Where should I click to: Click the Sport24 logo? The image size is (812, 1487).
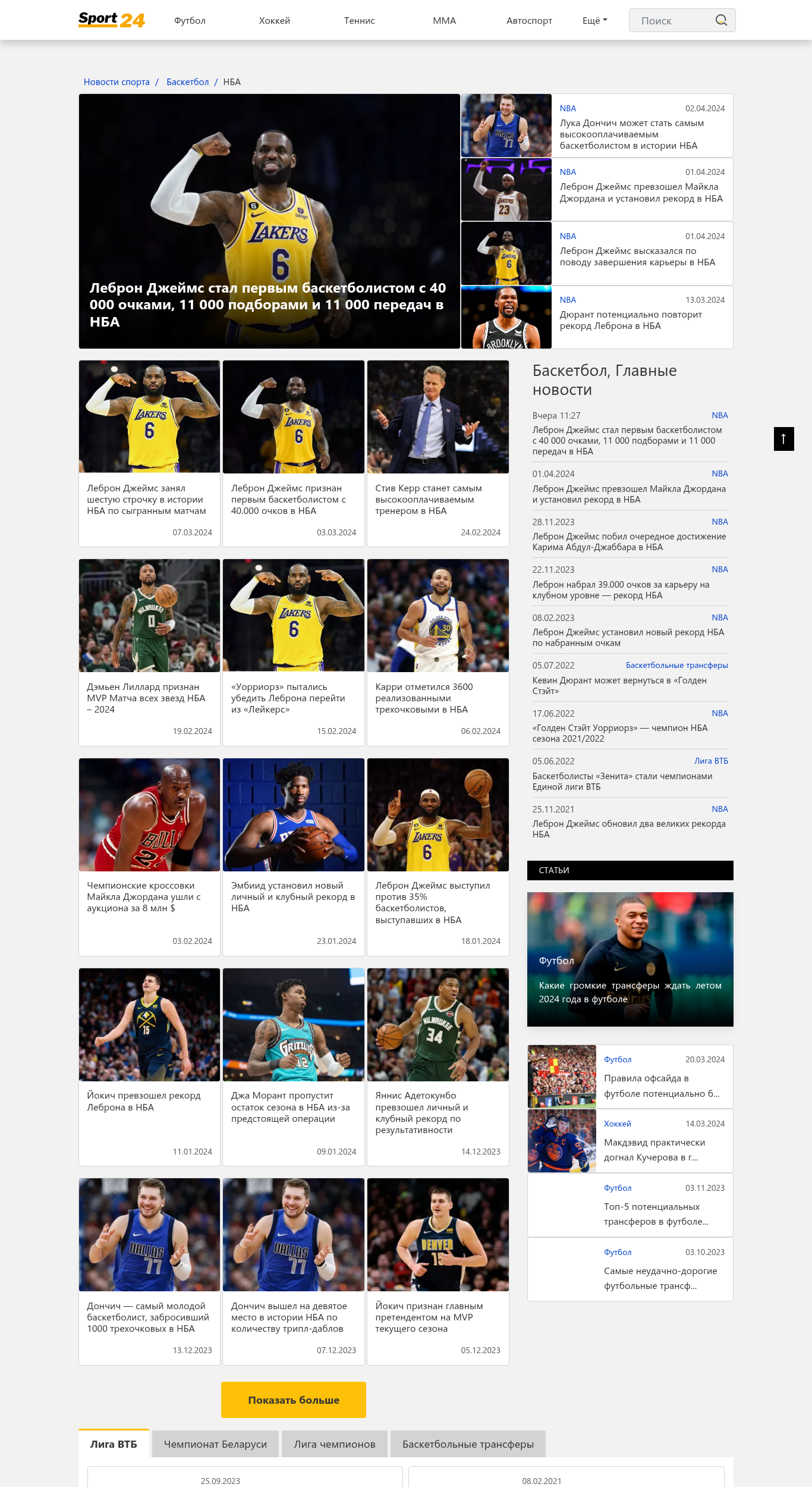point(112,20)
